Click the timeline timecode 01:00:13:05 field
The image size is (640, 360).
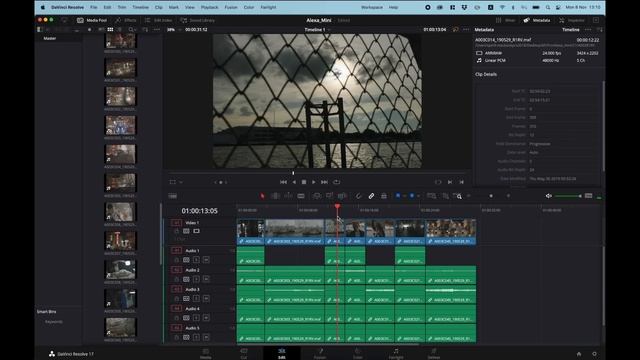[x=200, y=211]
